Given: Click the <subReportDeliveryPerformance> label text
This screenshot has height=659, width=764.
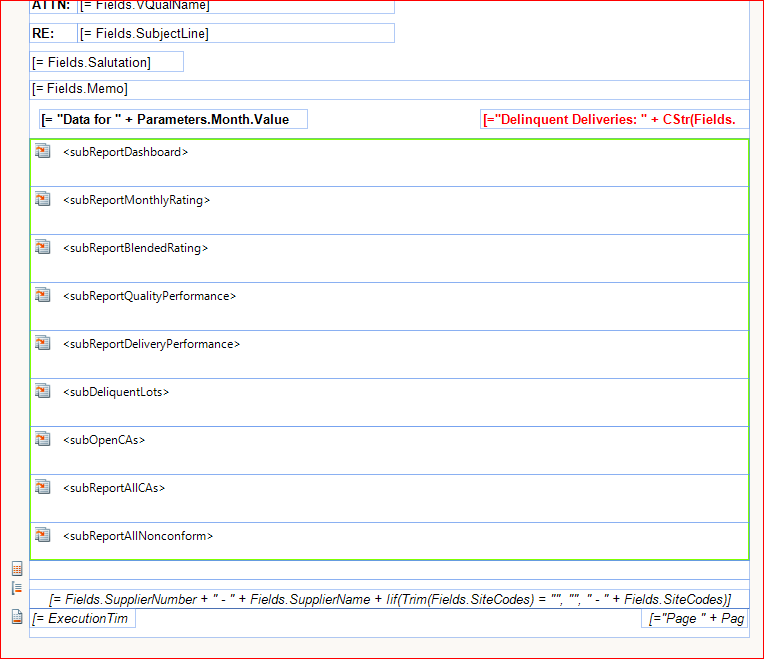Looking at the screenshot, I should [152, 344].
